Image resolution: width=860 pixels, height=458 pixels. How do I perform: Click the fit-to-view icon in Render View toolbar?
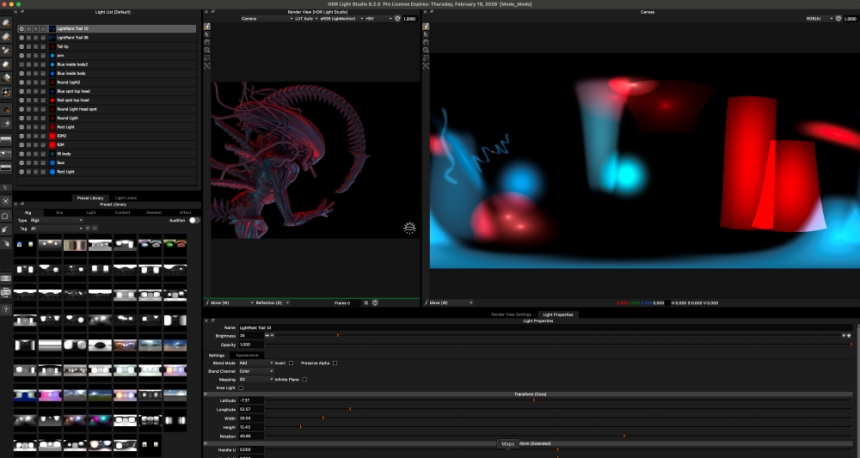pos(207,66)
